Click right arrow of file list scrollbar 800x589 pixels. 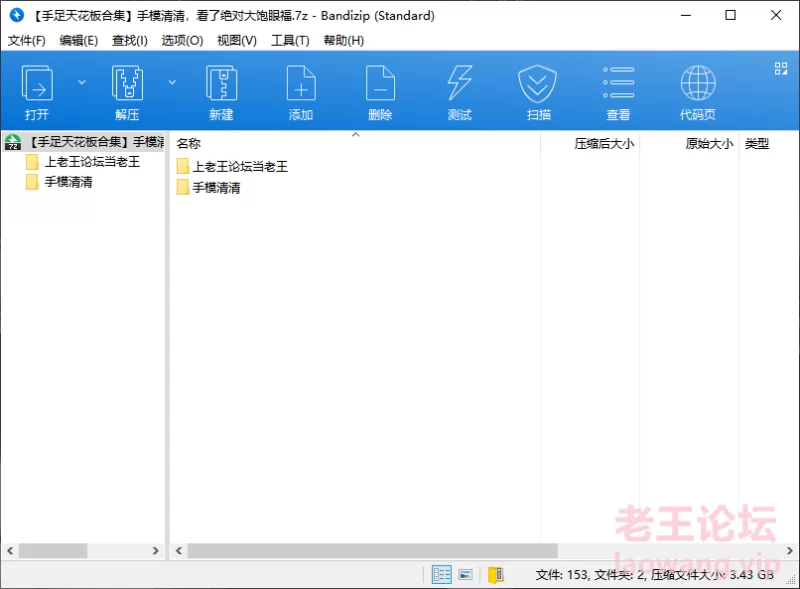pos(789,551)
